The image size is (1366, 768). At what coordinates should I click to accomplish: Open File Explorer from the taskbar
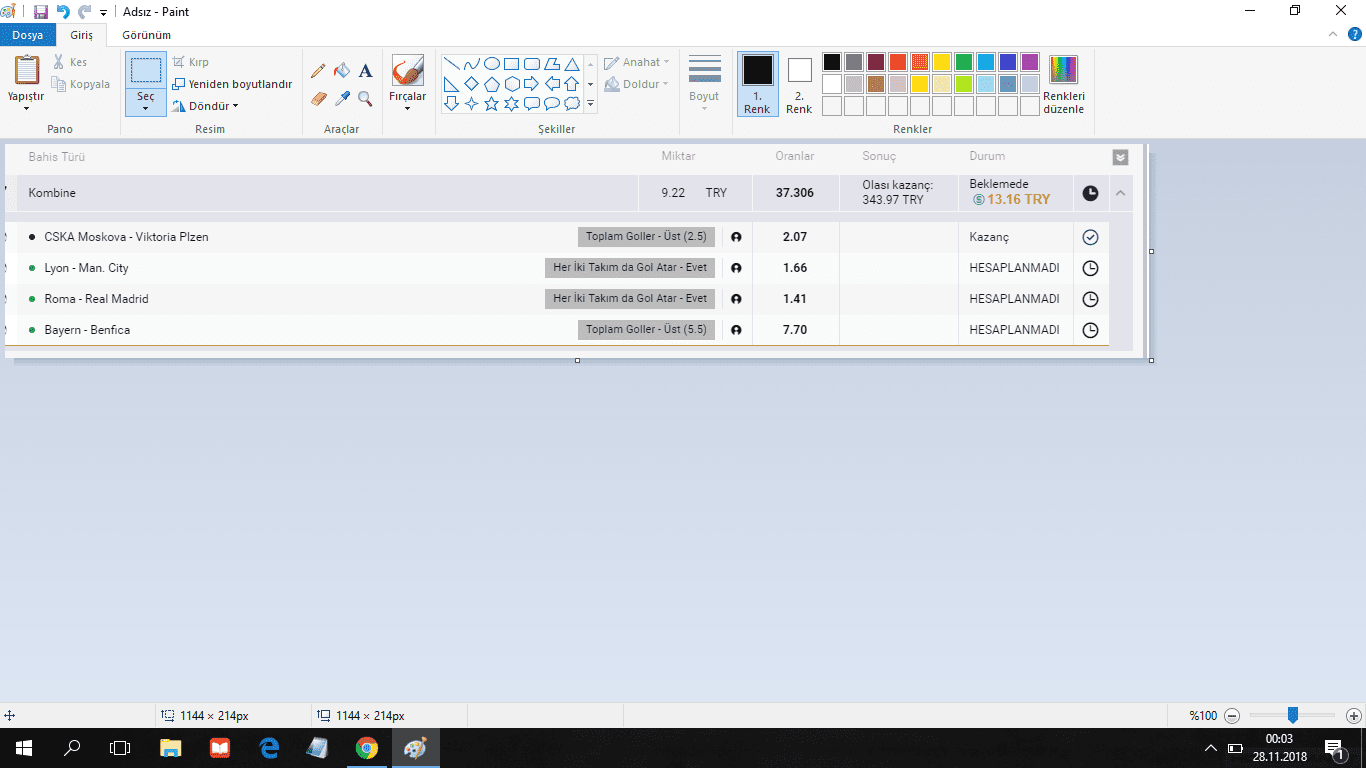pos(171,747)
